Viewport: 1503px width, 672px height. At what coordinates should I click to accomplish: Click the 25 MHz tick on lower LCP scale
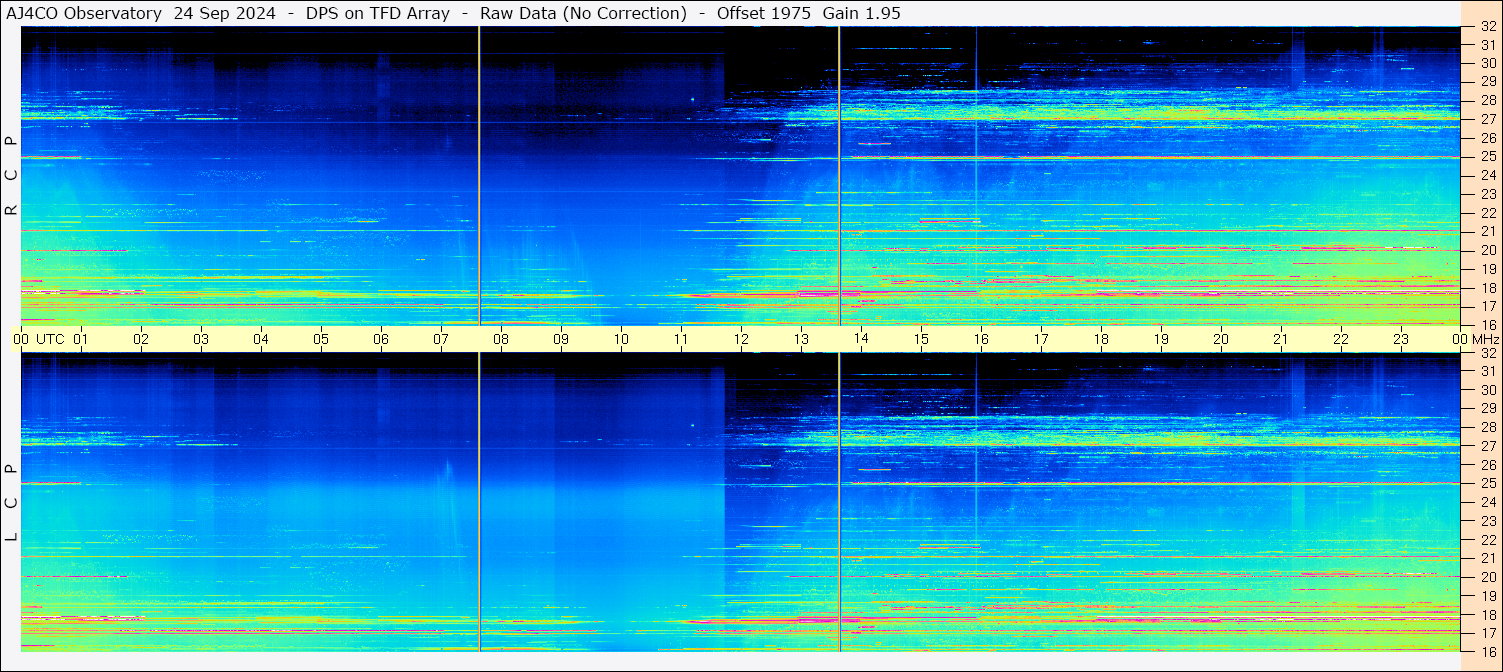click(1487, 484)
